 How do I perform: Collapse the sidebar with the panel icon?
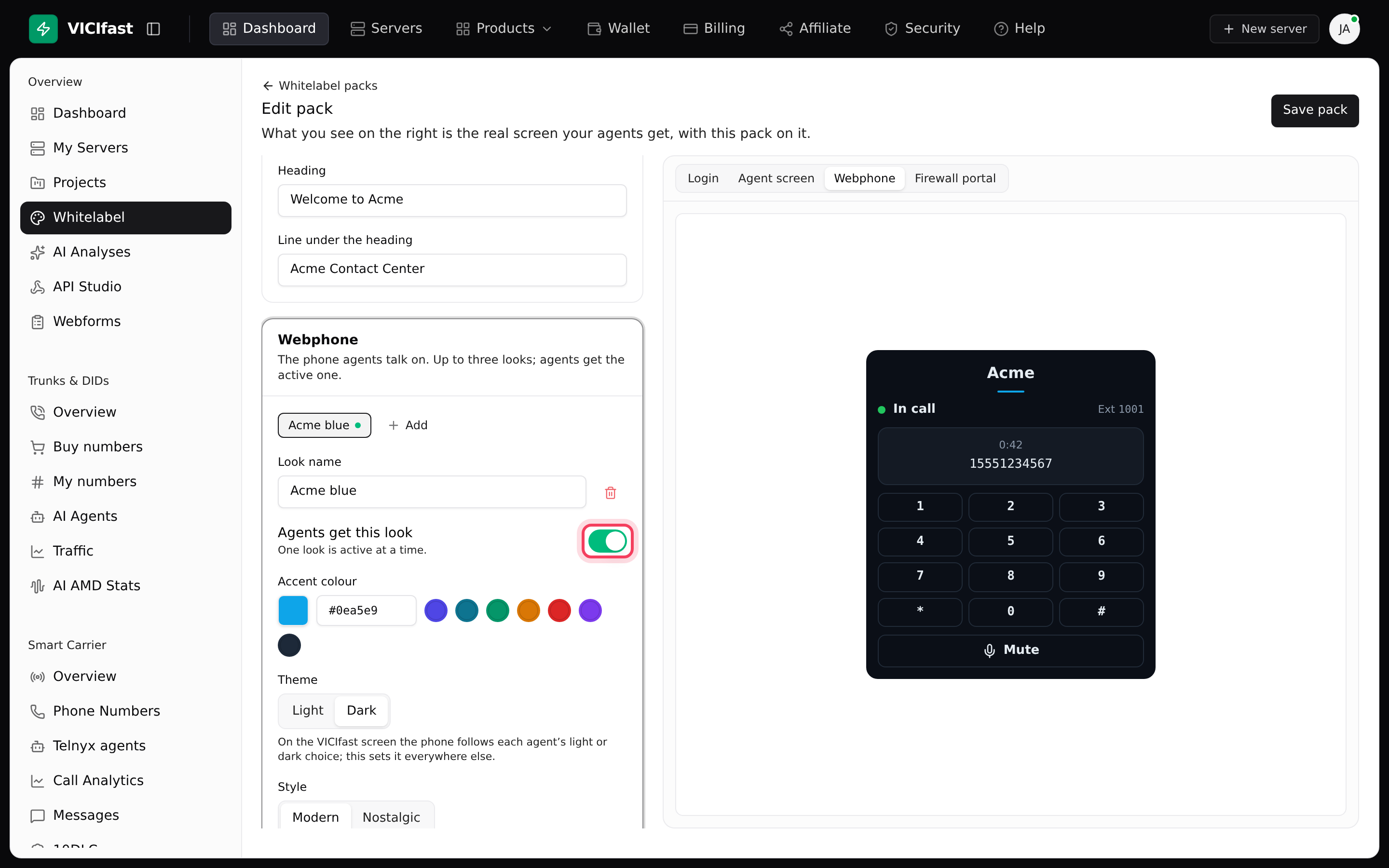point(153,29)
